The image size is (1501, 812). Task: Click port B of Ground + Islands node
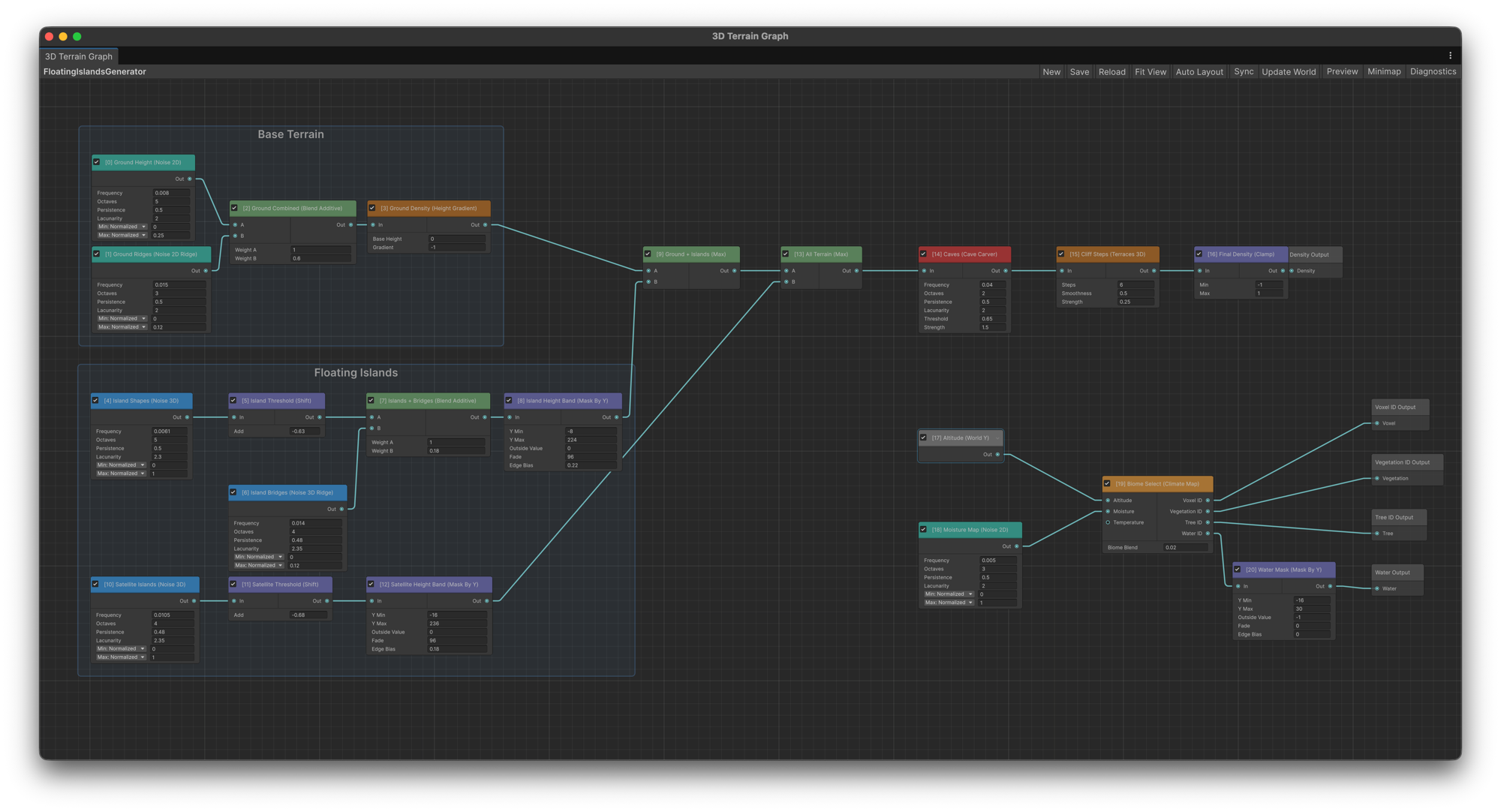648,282
